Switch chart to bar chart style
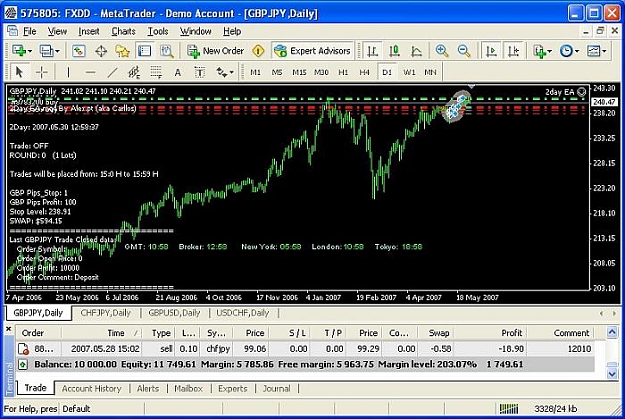625x419 pixels. [x=373, y=51]
